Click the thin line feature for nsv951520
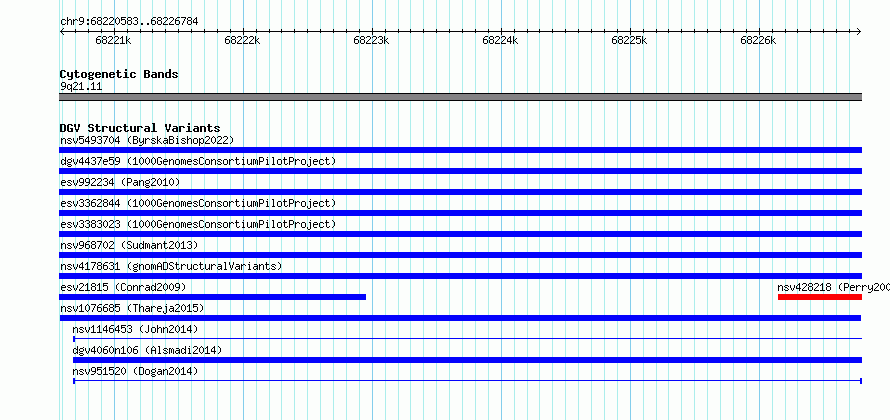The image size is (890, 420). 468,381
